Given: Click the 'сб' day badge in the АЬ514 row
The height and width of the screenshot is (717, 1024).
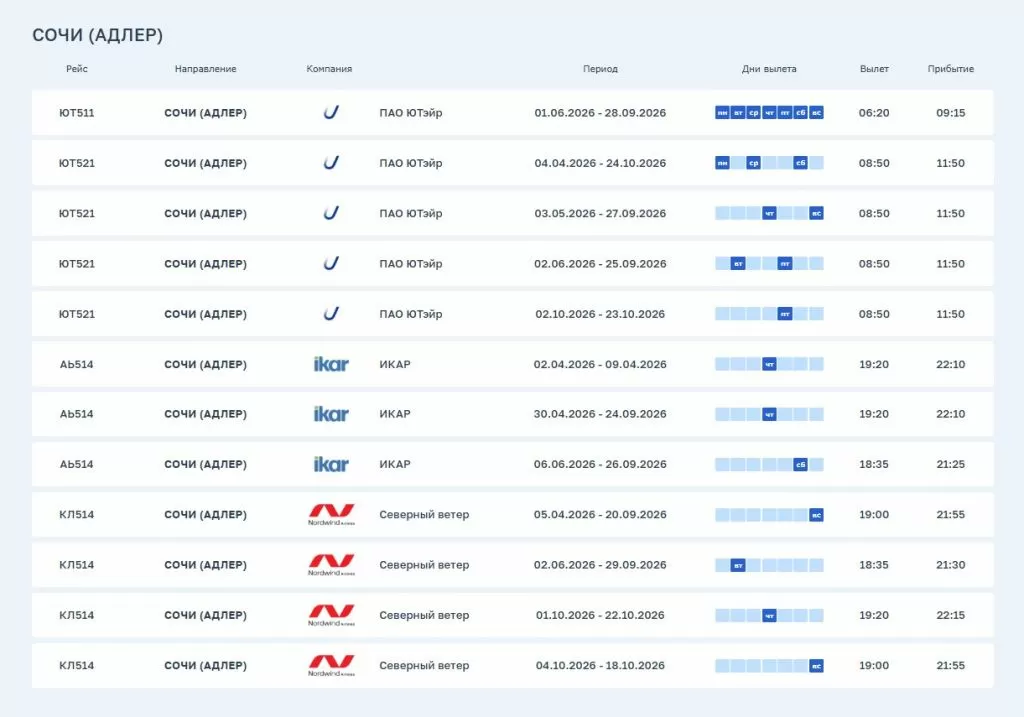Looking at the screenshot, I should point(800,464).
